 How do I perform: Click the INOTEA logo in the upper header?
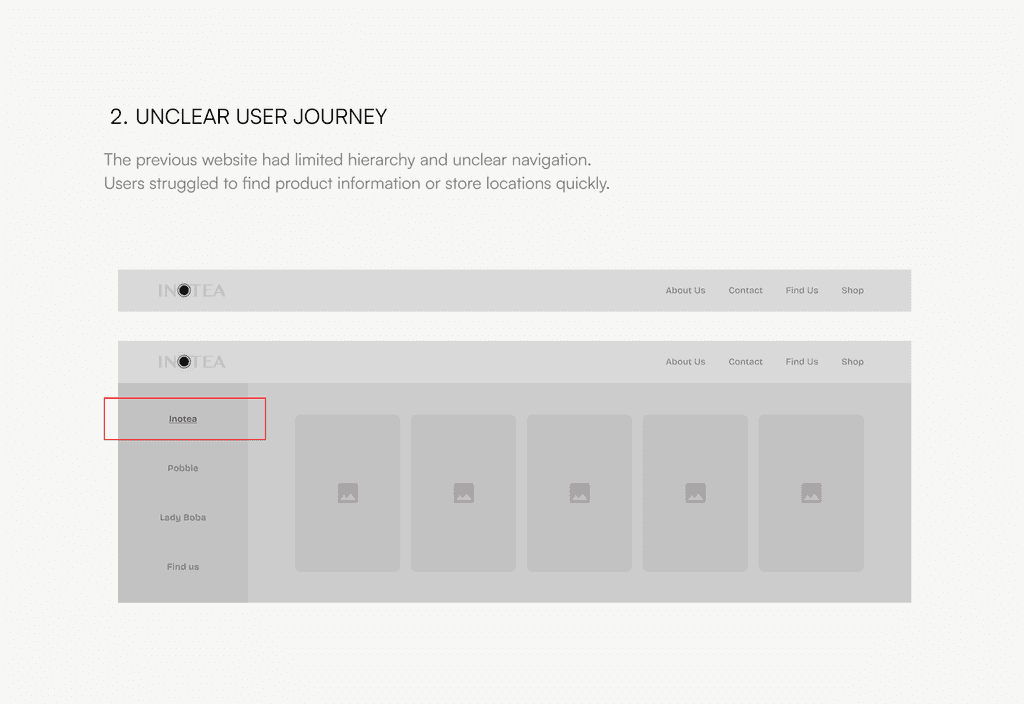coord(192,291)
